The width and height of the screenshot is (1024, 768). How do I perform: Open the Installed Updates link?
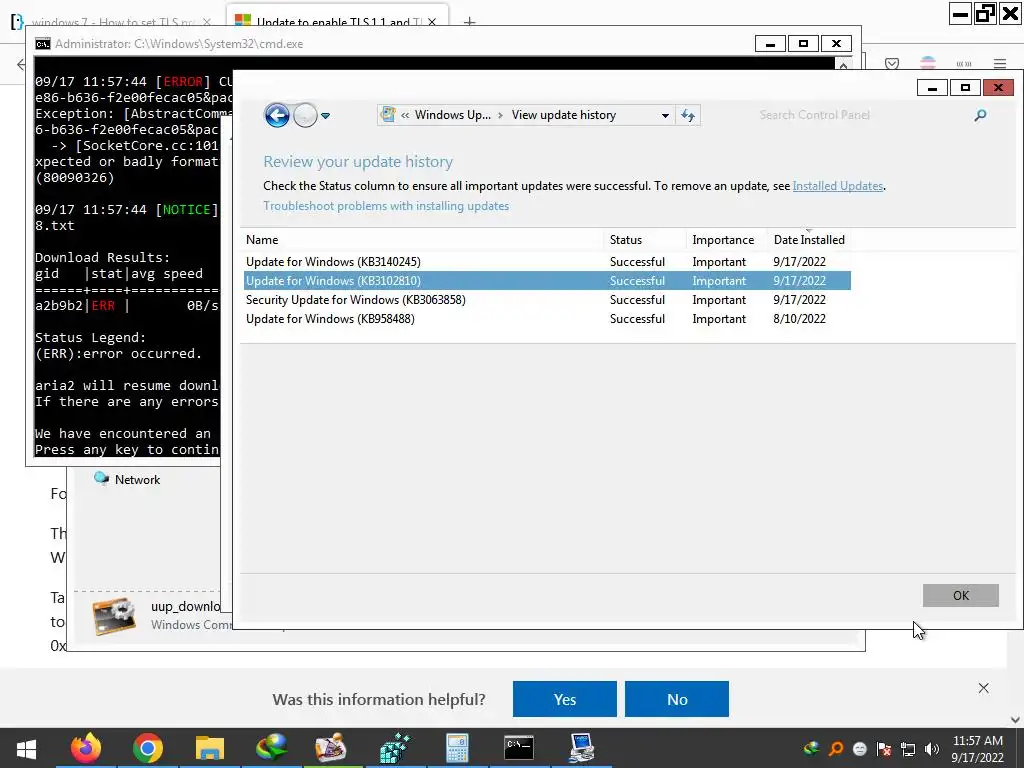[837, 186]
